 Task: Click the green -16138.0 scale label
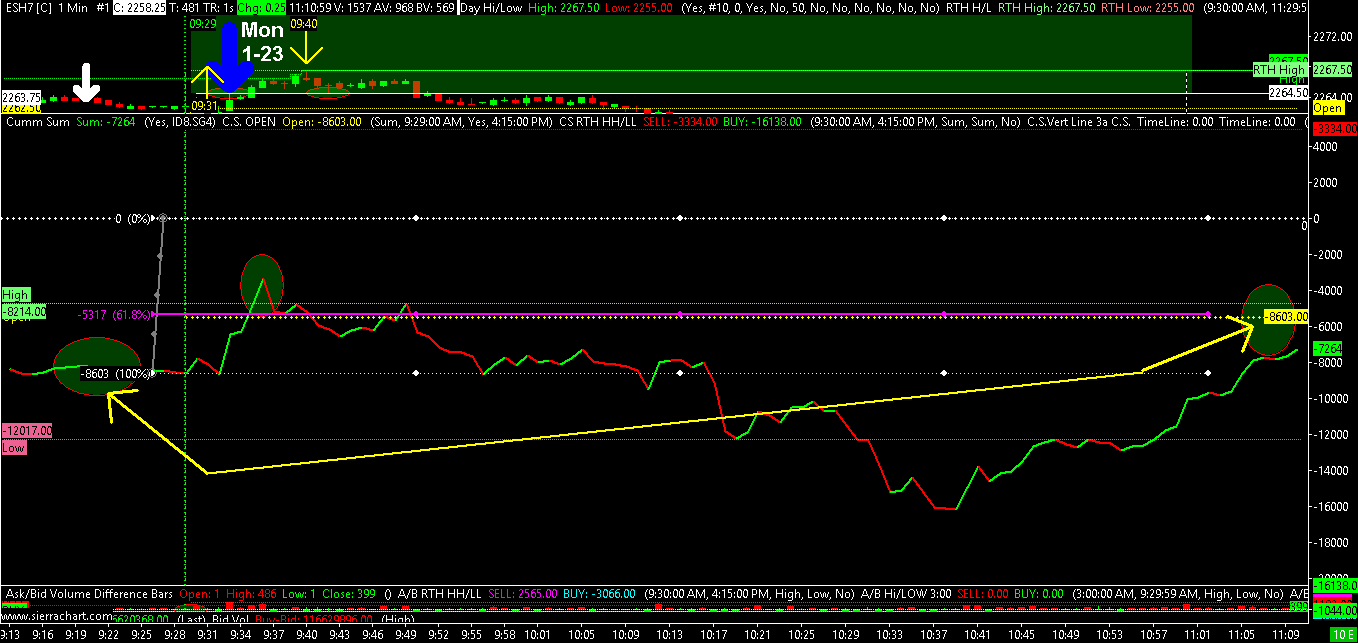tap(1334, 585)
